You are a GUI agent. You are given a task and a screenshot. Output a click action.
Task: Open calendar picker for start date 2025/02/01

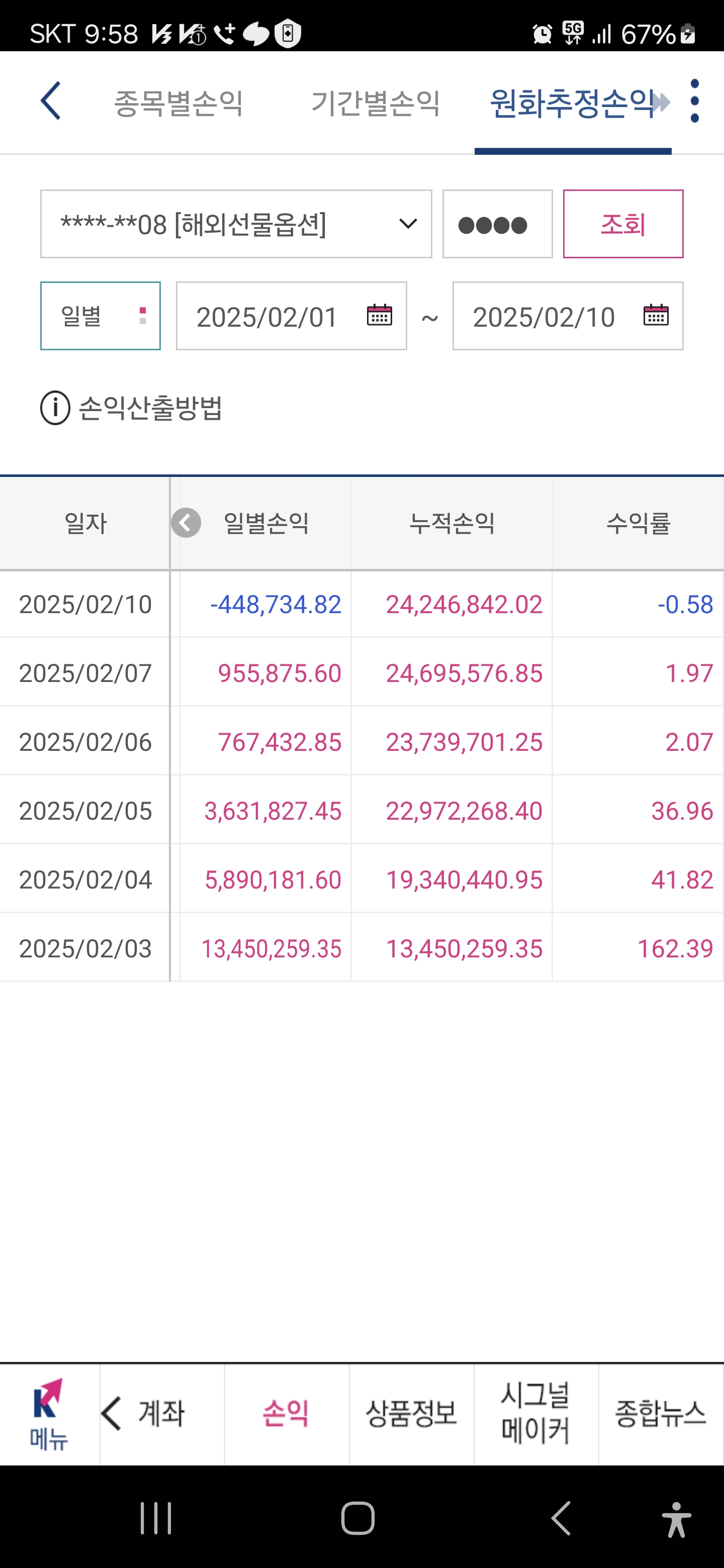[x=380, y=315]
